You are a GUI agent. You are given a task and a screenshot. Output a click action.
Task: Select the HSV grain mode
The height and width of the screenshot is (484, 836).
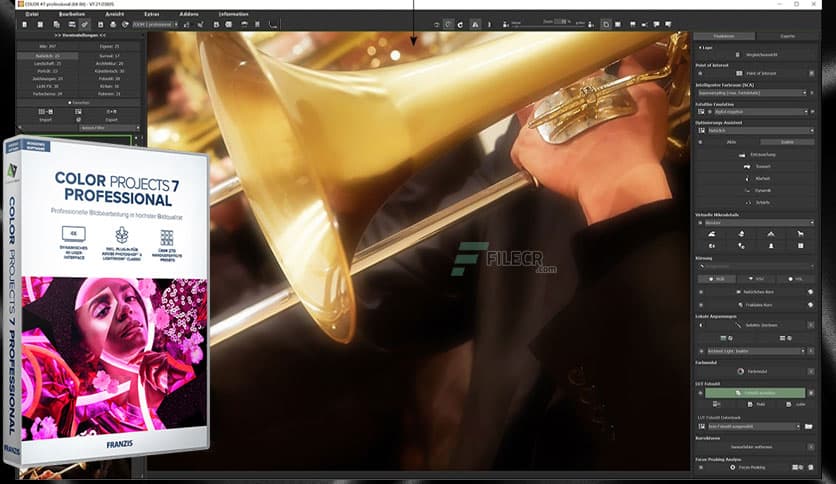[x=756, y=279]
